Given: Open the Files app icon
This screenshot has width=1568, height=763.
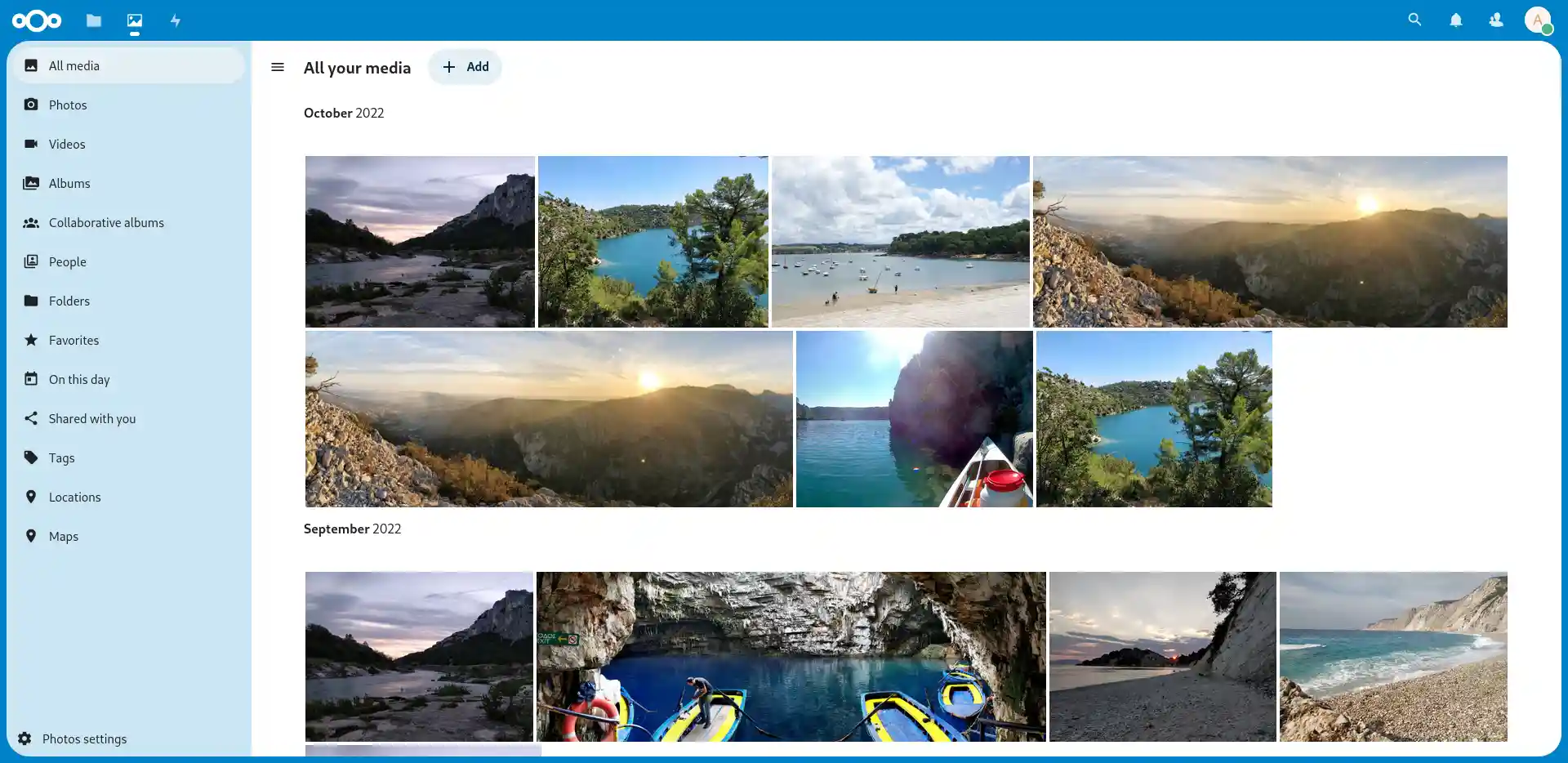Looking at the screenshot, I should (x=94, y=20).
